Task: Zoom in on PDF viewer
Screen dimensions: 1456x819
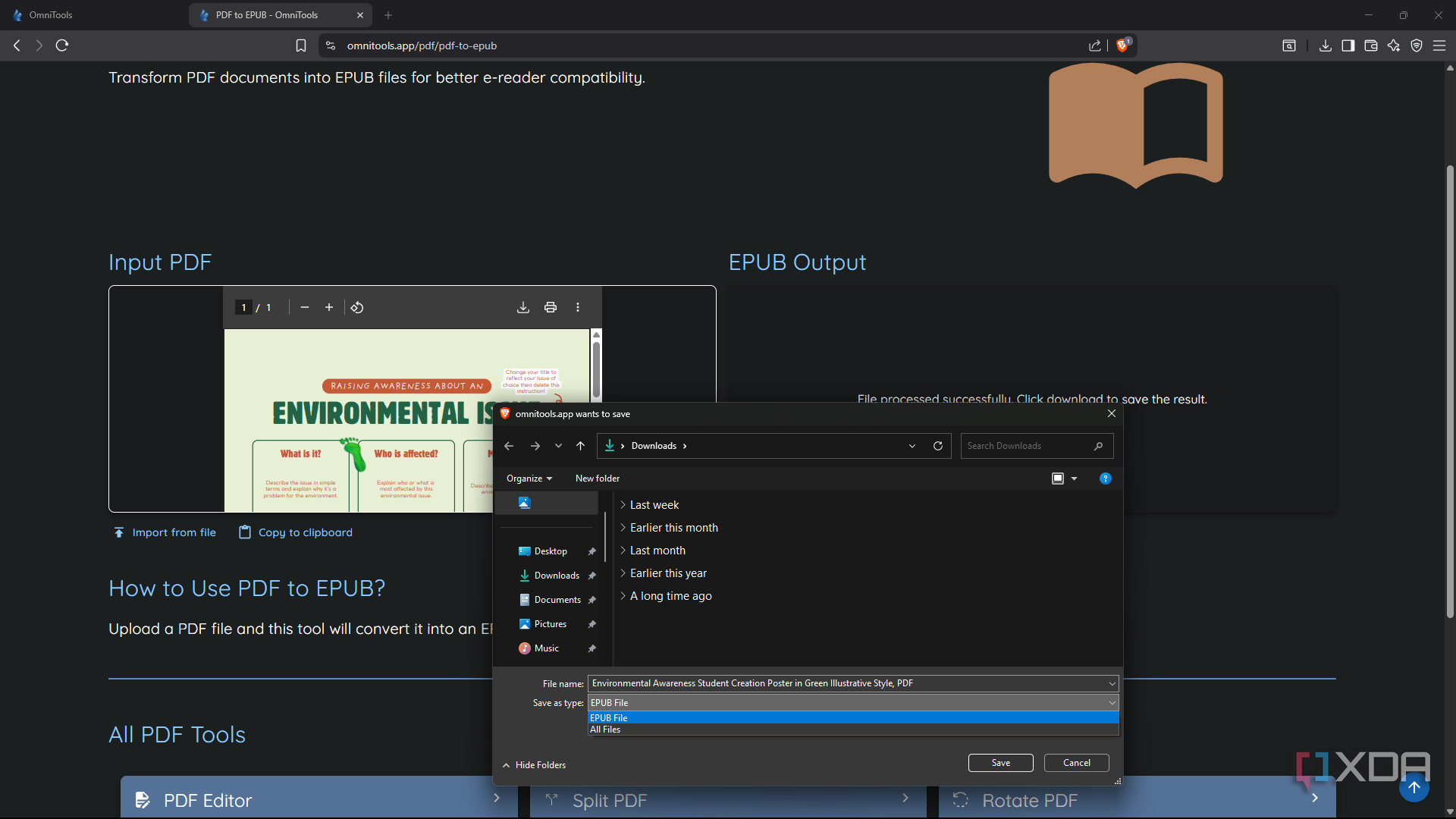Action: point(329,307)
